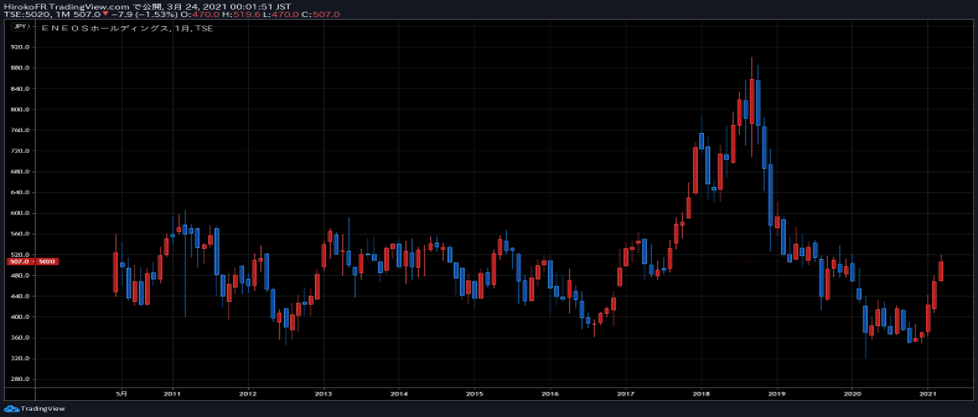Click the TradingView cloud logo icon

point(11,408)
